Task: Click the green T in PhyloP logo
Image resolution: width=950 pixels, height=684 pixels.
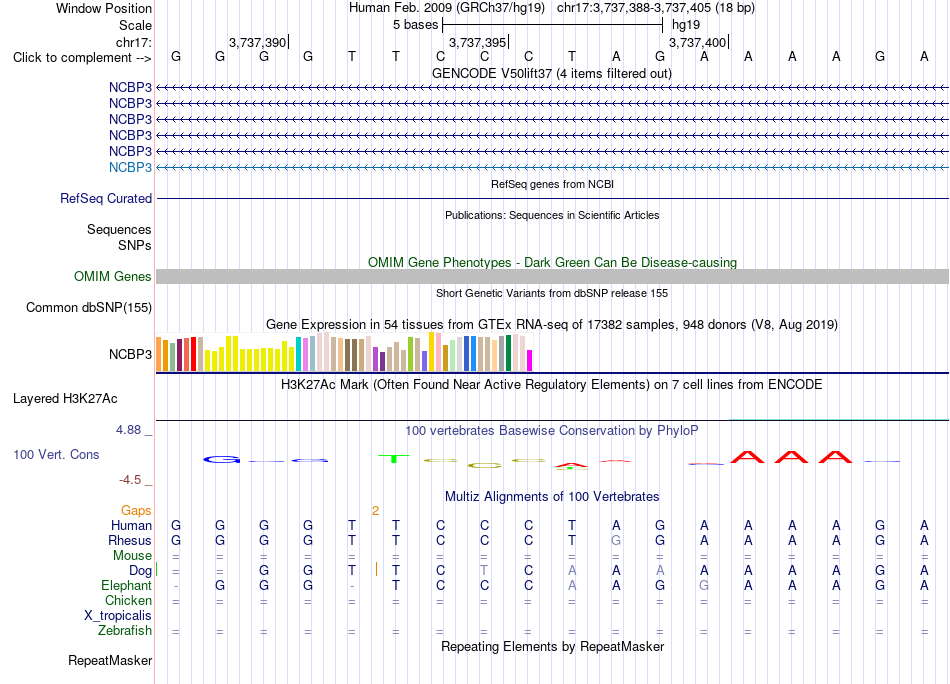Action: point(394,459)
